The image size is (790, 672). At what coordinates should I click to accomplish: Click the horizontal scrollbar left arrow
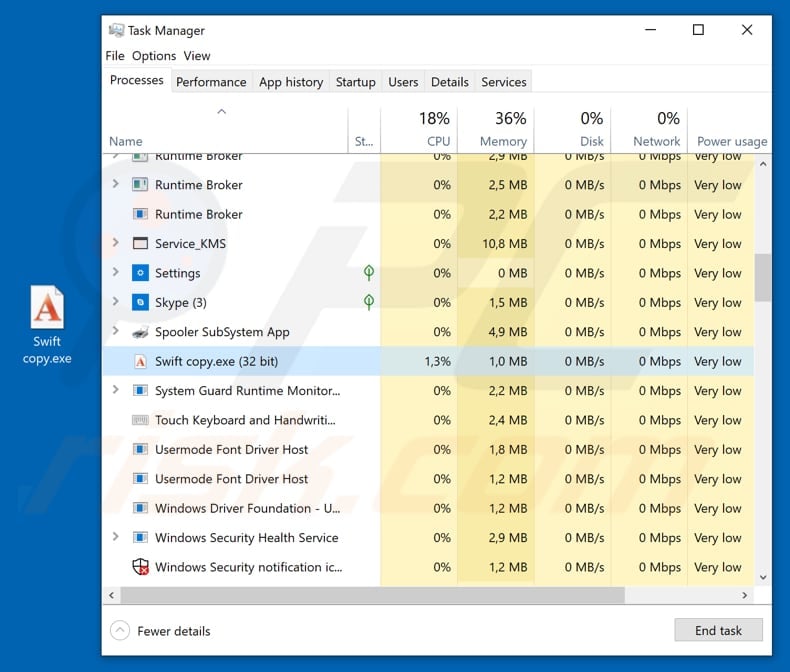coord(111,595)
